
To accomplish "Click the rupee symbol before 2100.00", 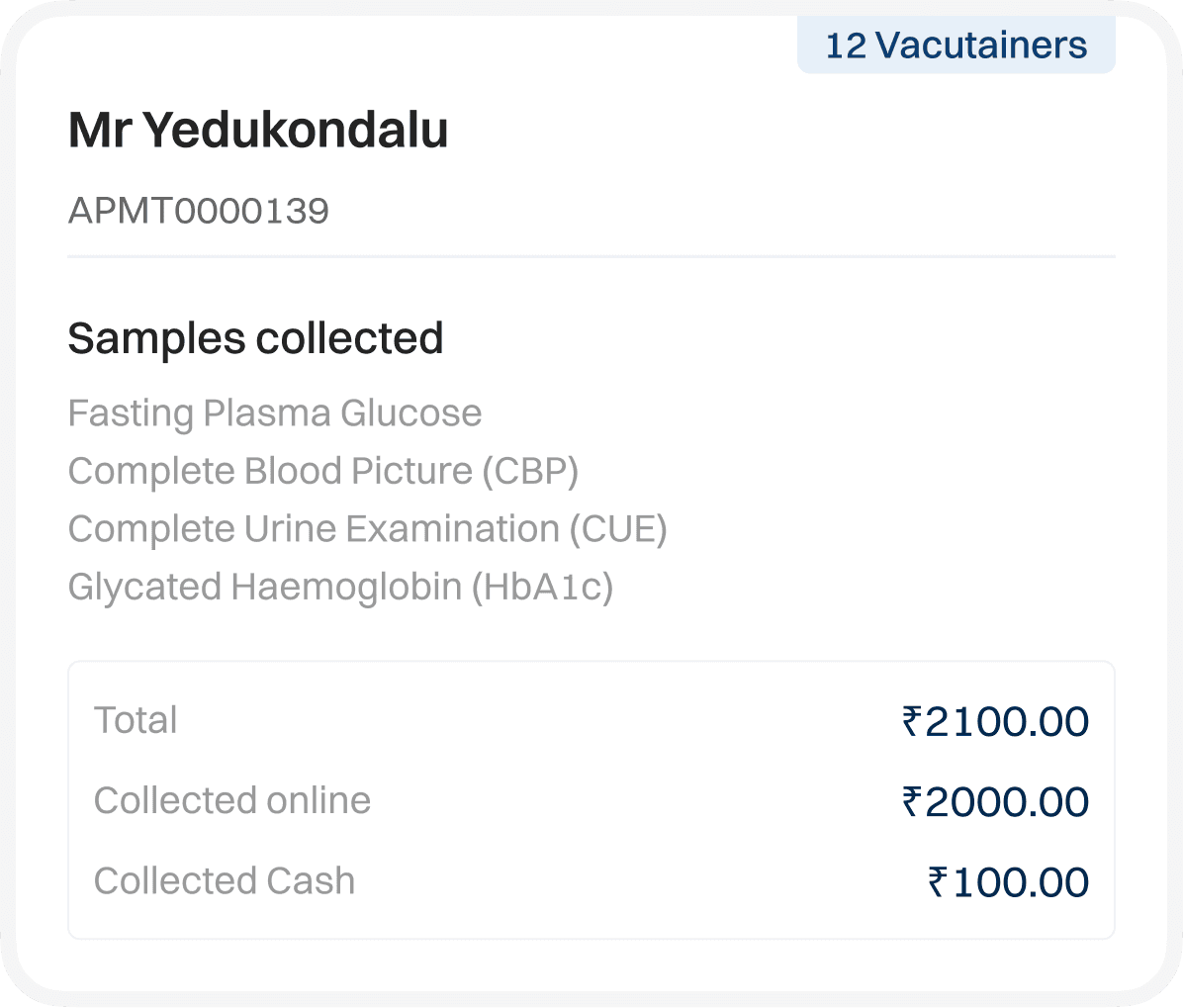I will [912, 721].
